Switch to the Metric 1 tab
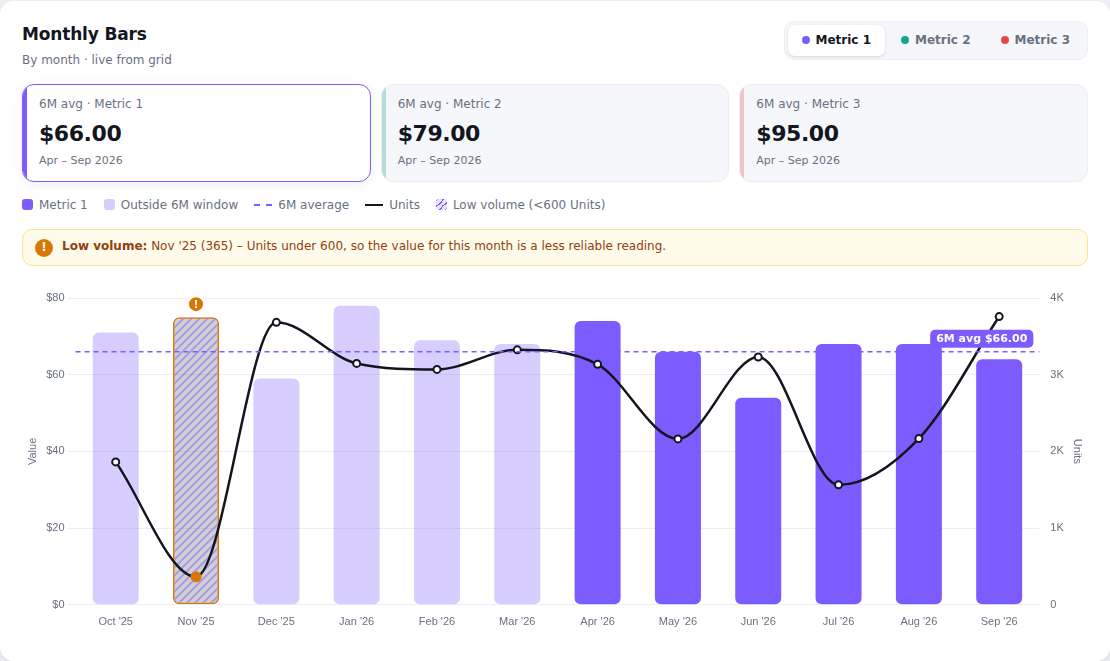1110x661 pixels. click(x=836, y=40)
